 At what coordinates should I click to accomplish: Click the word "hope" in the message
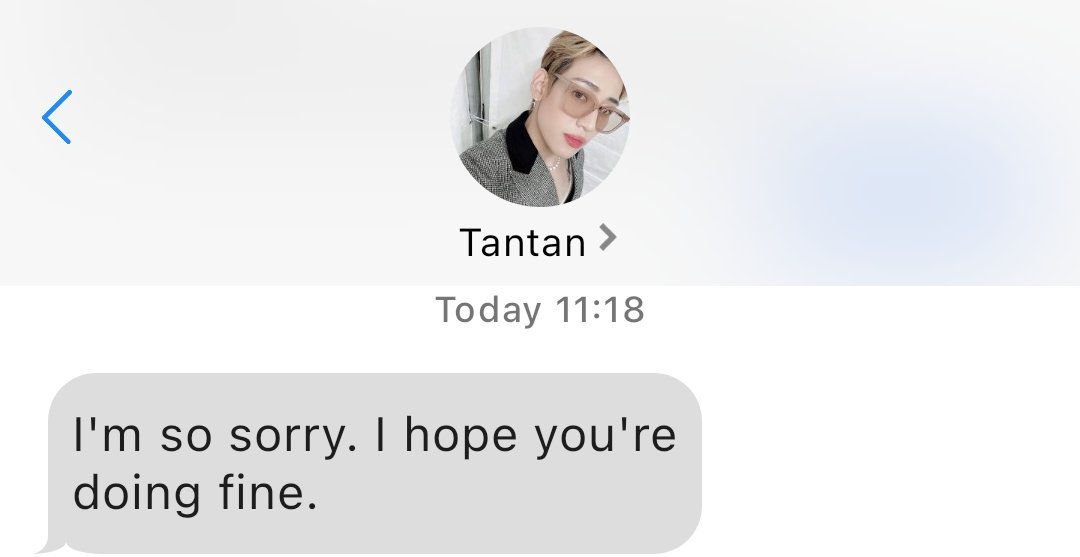[x=460, y=437]
